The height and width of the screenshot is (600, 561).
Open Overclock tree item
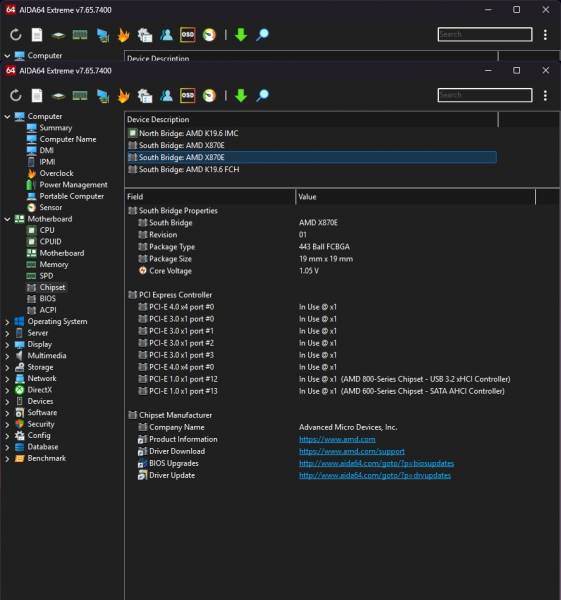pos(56,173)
